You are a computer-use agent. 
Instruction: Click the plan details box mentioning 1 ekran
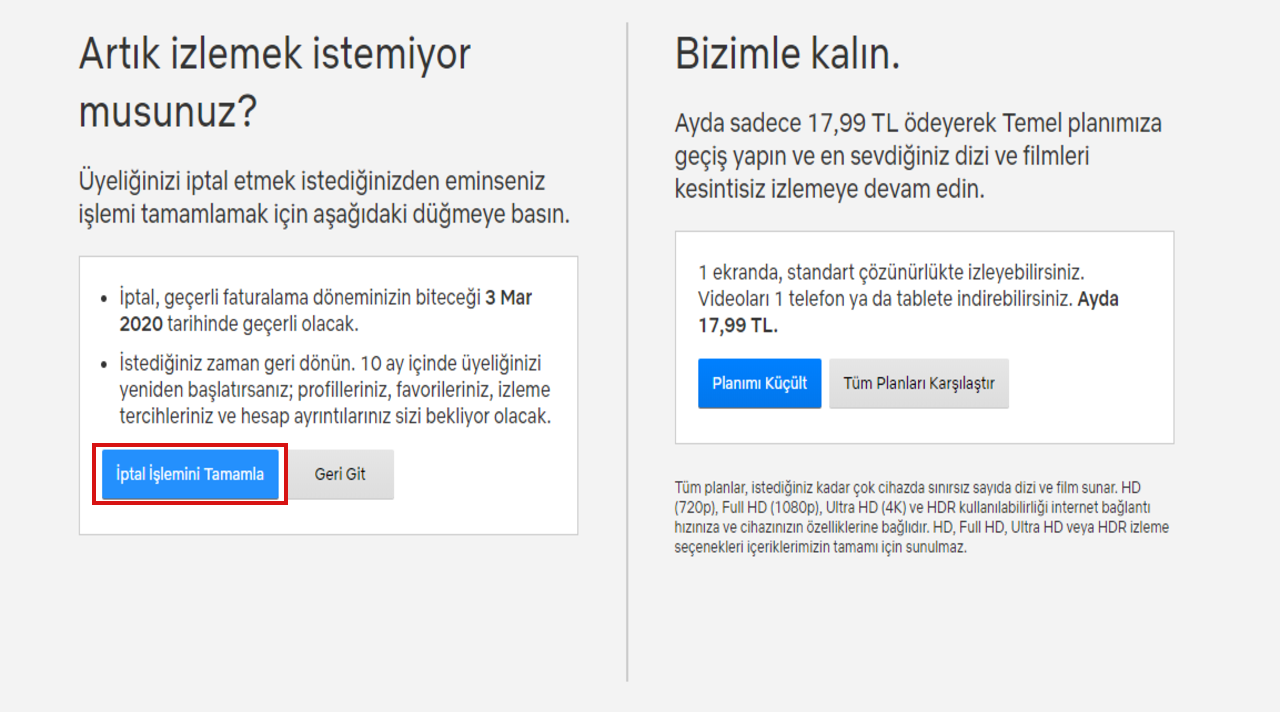tap(925, 336)
